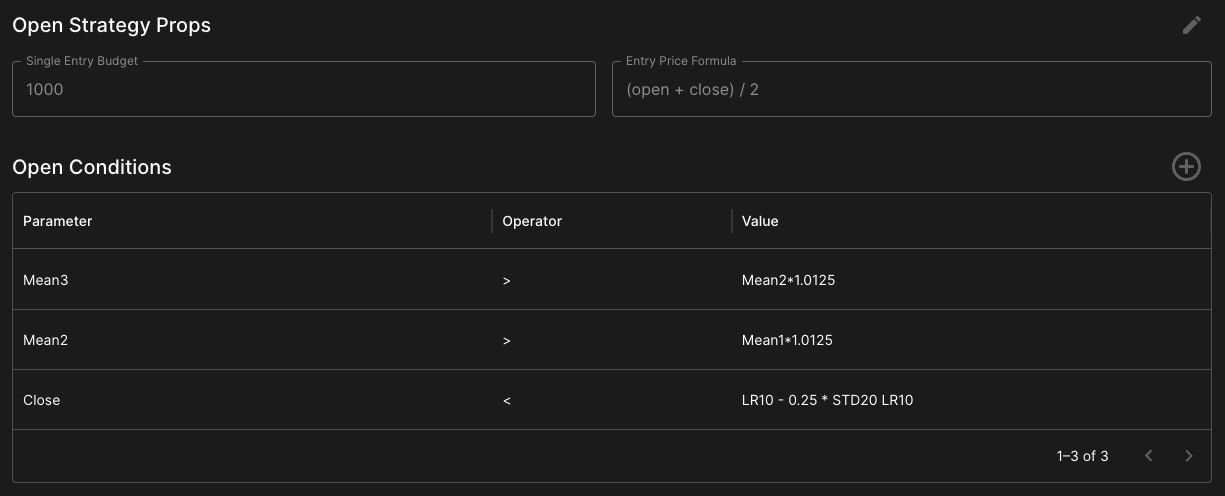This screenshot has width=1225, height=496.
Task: Add a new open condition with plus icon
Action: 1186,167
